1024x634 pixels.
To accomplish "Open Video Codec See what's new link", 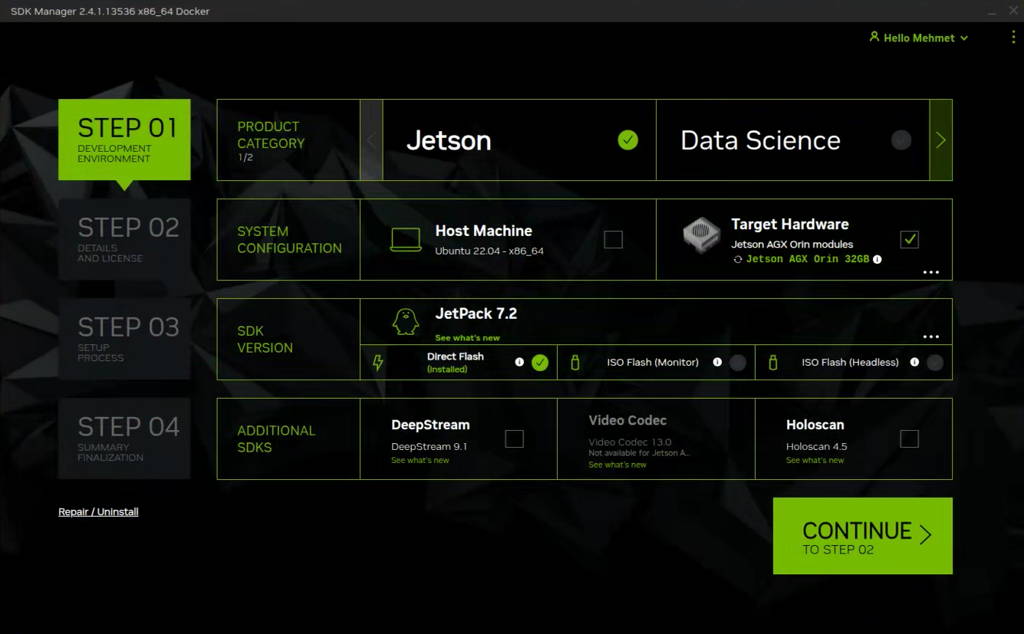I will coord(617,465).
